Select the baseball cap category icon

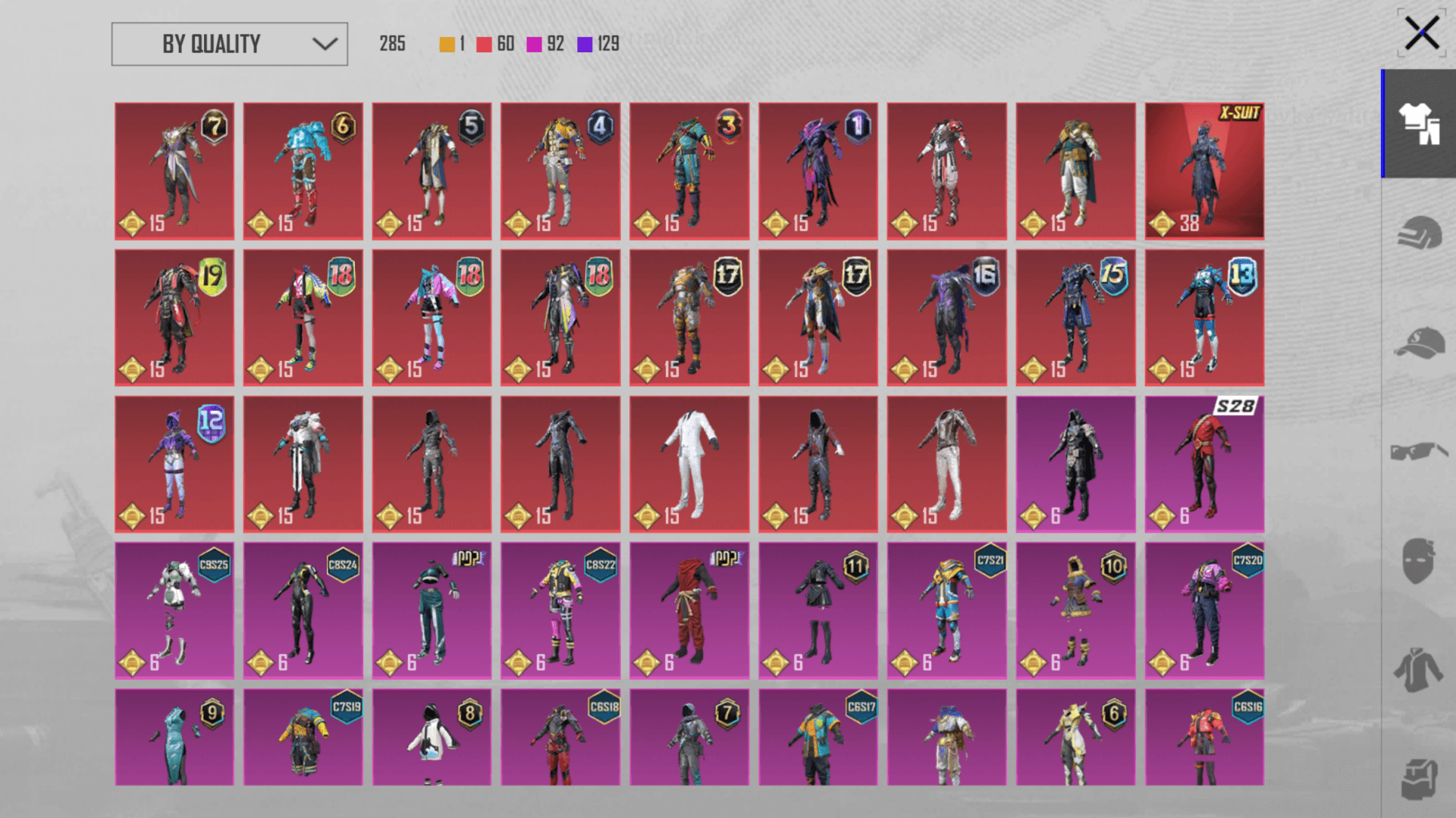[x=1419, y=343]
